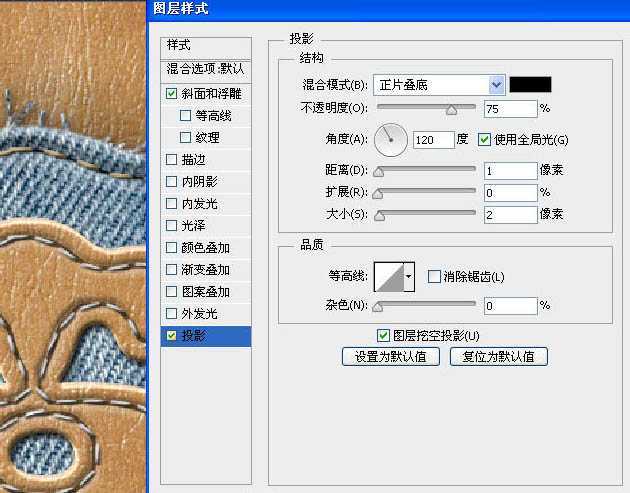
Task: Click the 等高线 contour preview thumbnail
Action: point(389,276)
